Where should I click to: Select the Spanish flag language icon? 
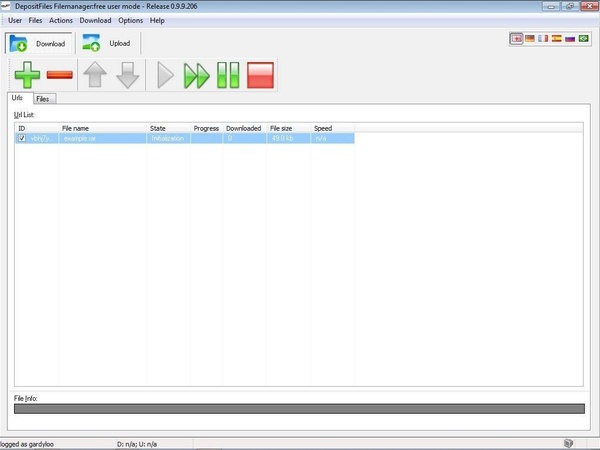[556, 39]
